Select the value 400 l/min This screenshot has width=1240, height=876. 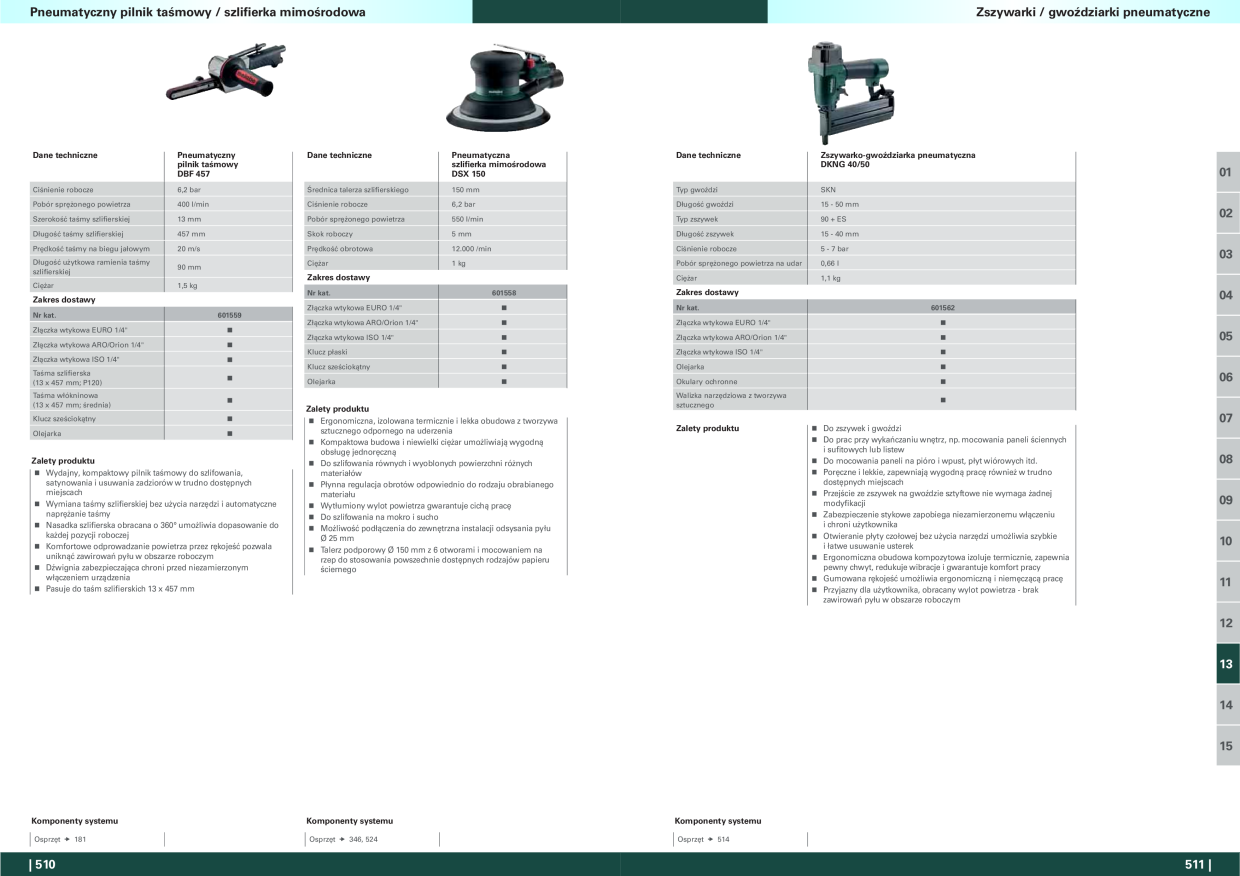coord(193,204)
